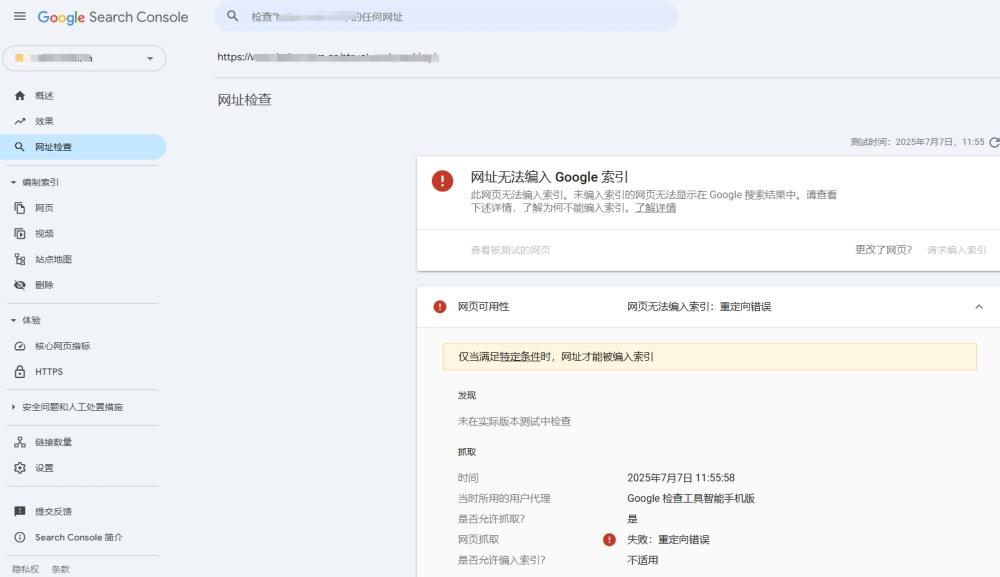
Task: Open Search Console 简介 info icon
Action: tap(20, 537)
